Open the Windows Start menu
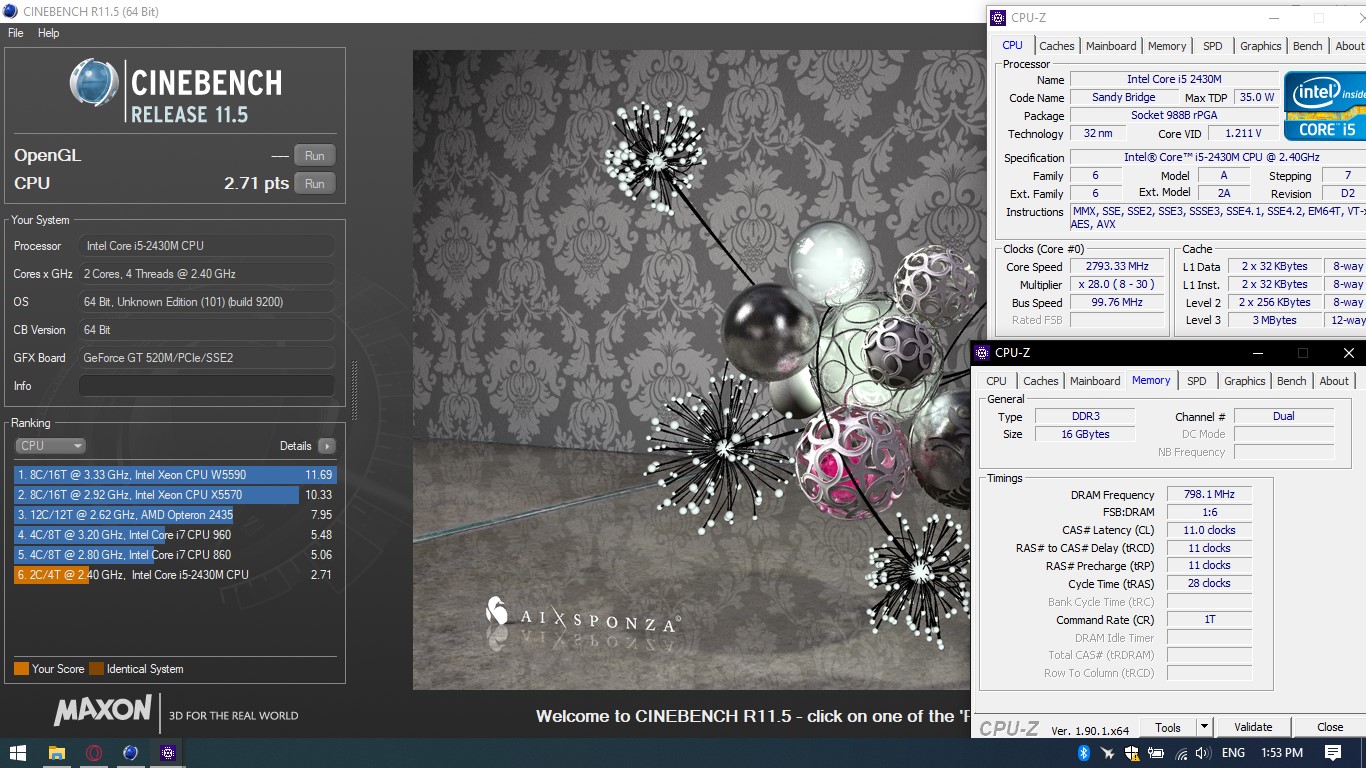Viewport: 1366px width, 768px height. tap(18, 753)
